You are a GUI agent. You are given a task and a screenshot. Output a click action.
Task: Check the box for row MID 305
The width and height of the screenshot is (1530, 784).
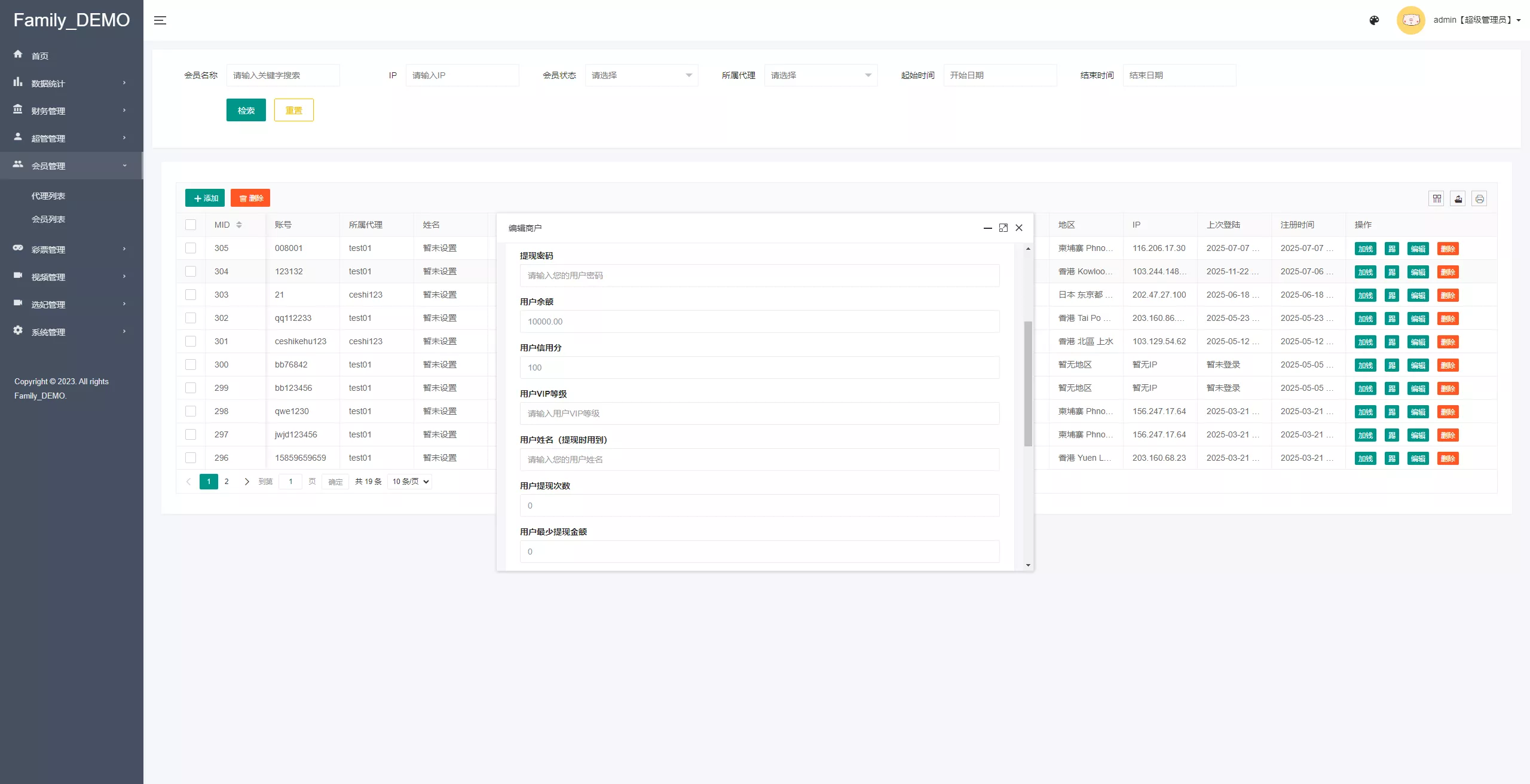pyautogui.click(x=191, y=248)
